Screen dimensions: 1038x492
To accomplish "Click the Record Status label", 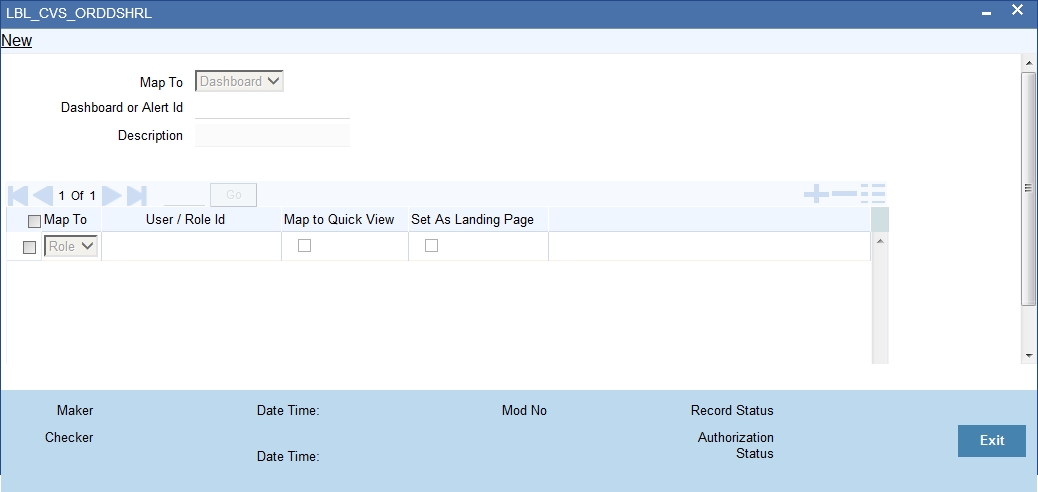I will [732, 411].
